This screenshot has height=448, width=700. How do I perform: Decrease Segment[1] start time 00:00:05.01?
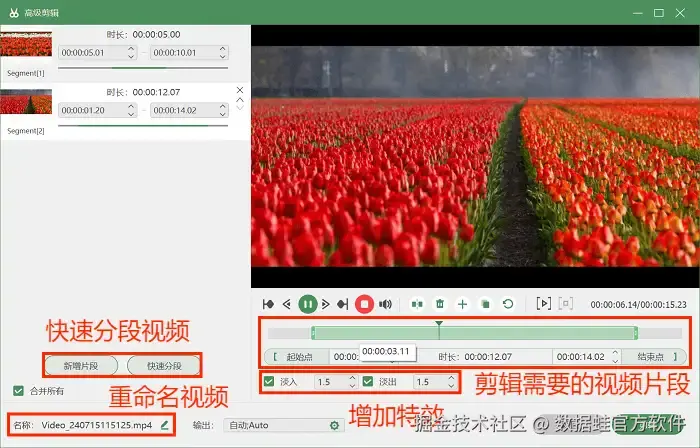[x=131, y=56]
